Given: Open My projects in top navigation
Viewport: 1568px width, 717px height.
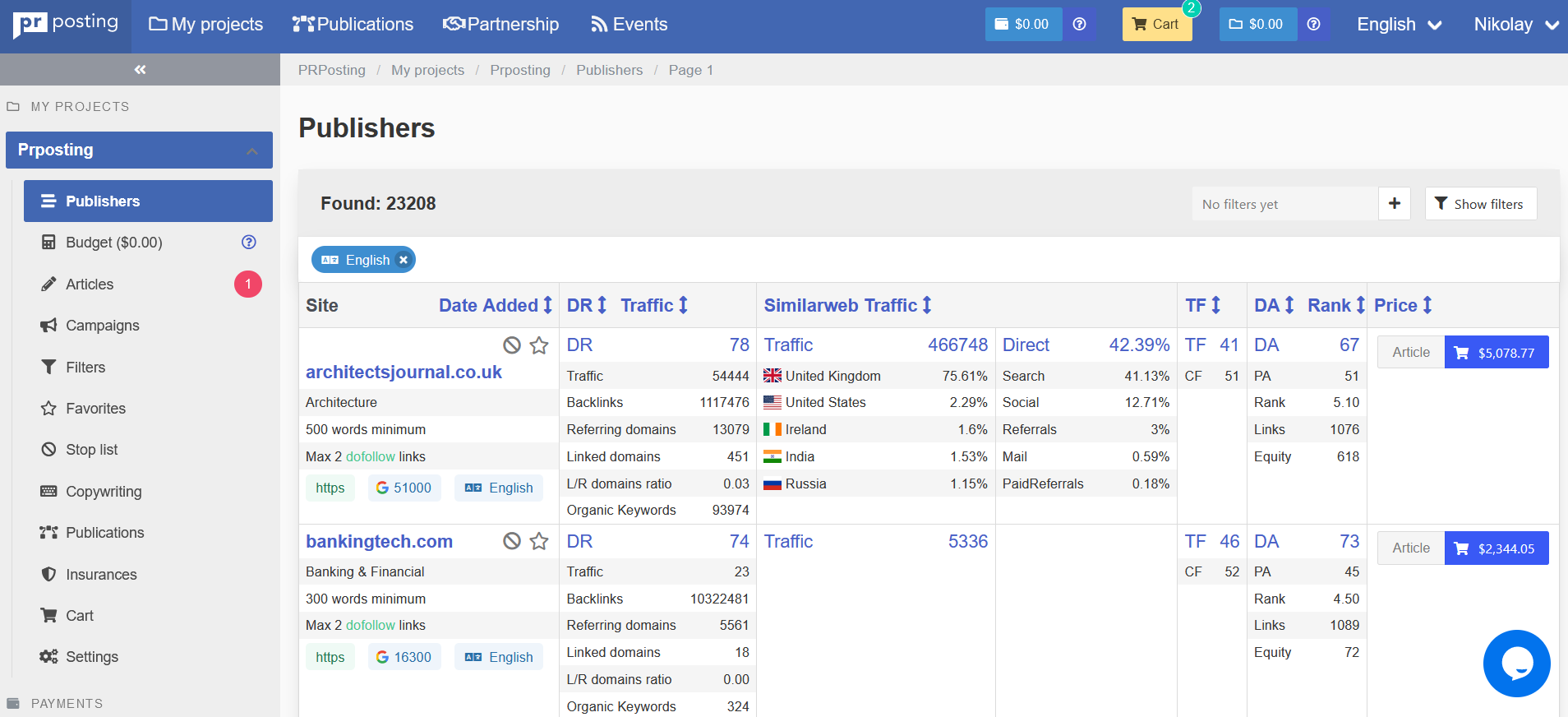Looking at the screenshot, I should (205, 25).
